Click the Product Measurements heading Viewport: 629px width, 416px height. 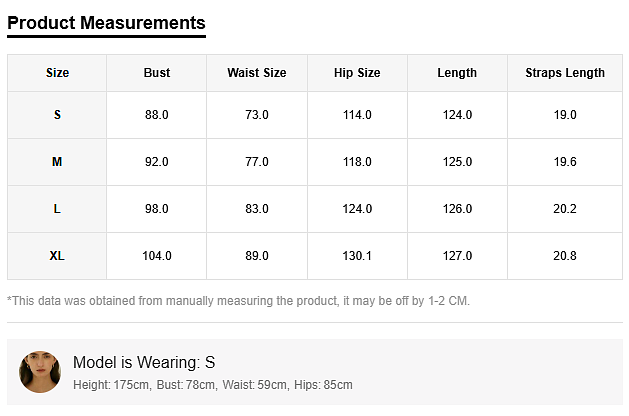[x=106, y=23]
